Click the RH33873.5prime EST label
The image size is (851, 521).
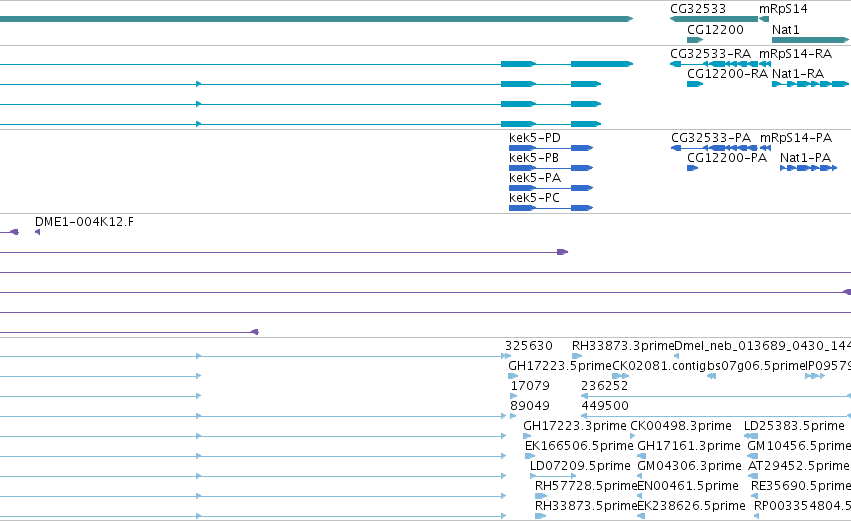[x=586, y=506]
